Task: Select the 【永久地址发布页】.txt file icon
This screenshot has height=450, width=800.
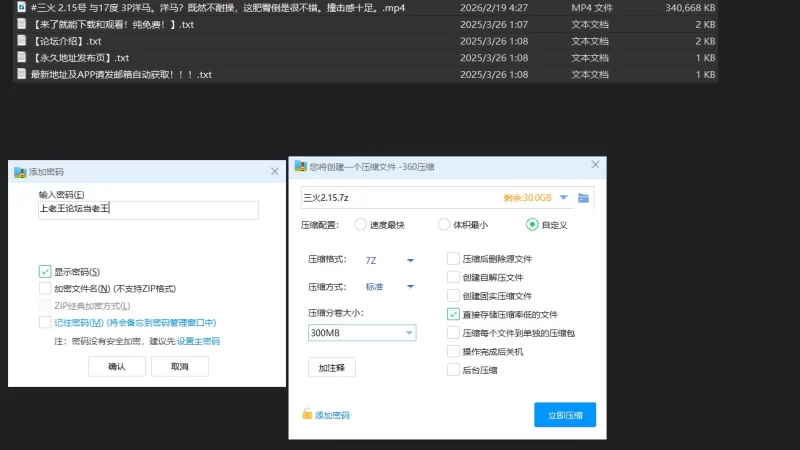Action: (21, 58)
